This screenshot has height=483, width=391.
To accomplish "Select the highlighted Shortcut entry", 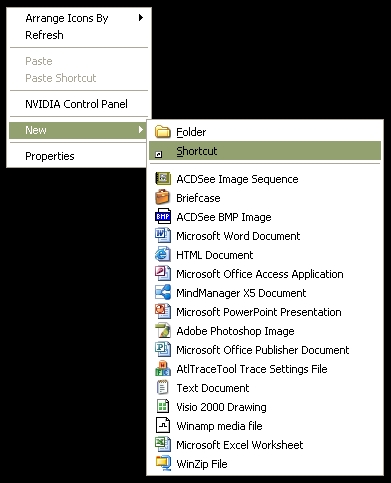I will point(265,151).
